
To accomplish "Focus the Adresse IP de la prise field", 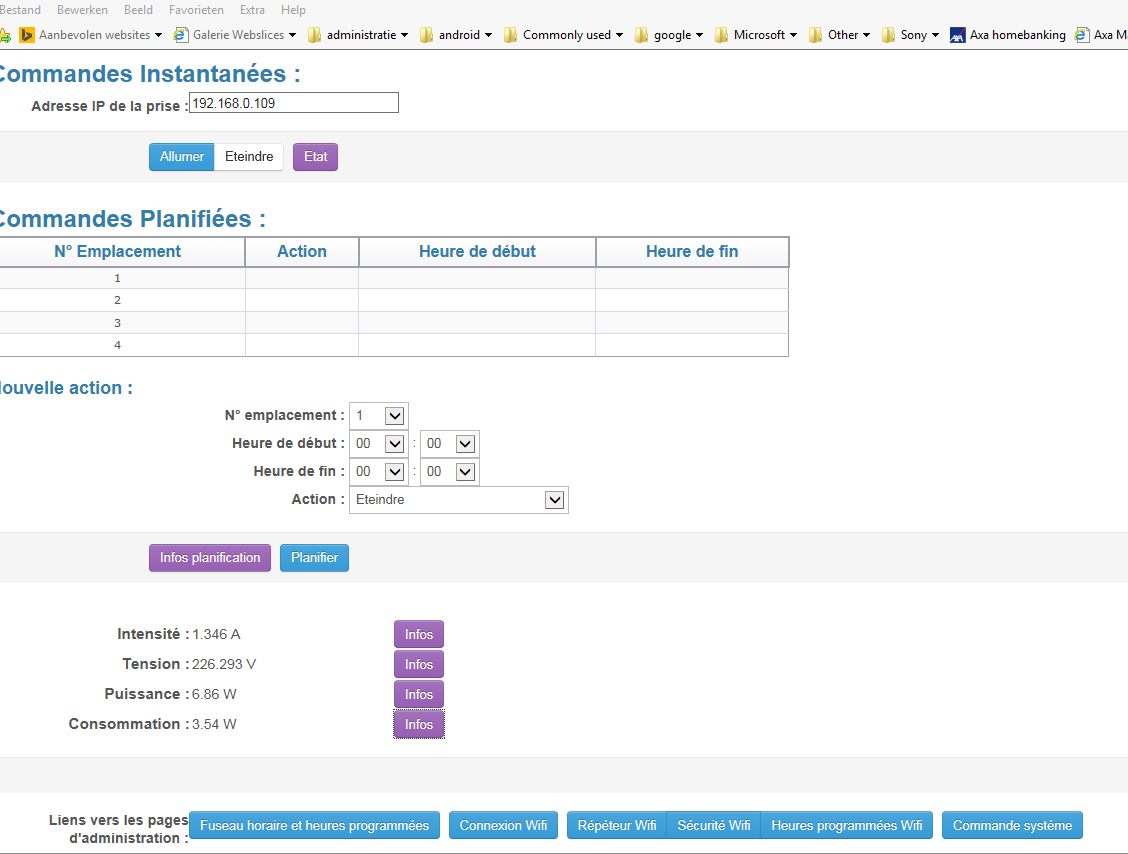I will tap(294, 103).
